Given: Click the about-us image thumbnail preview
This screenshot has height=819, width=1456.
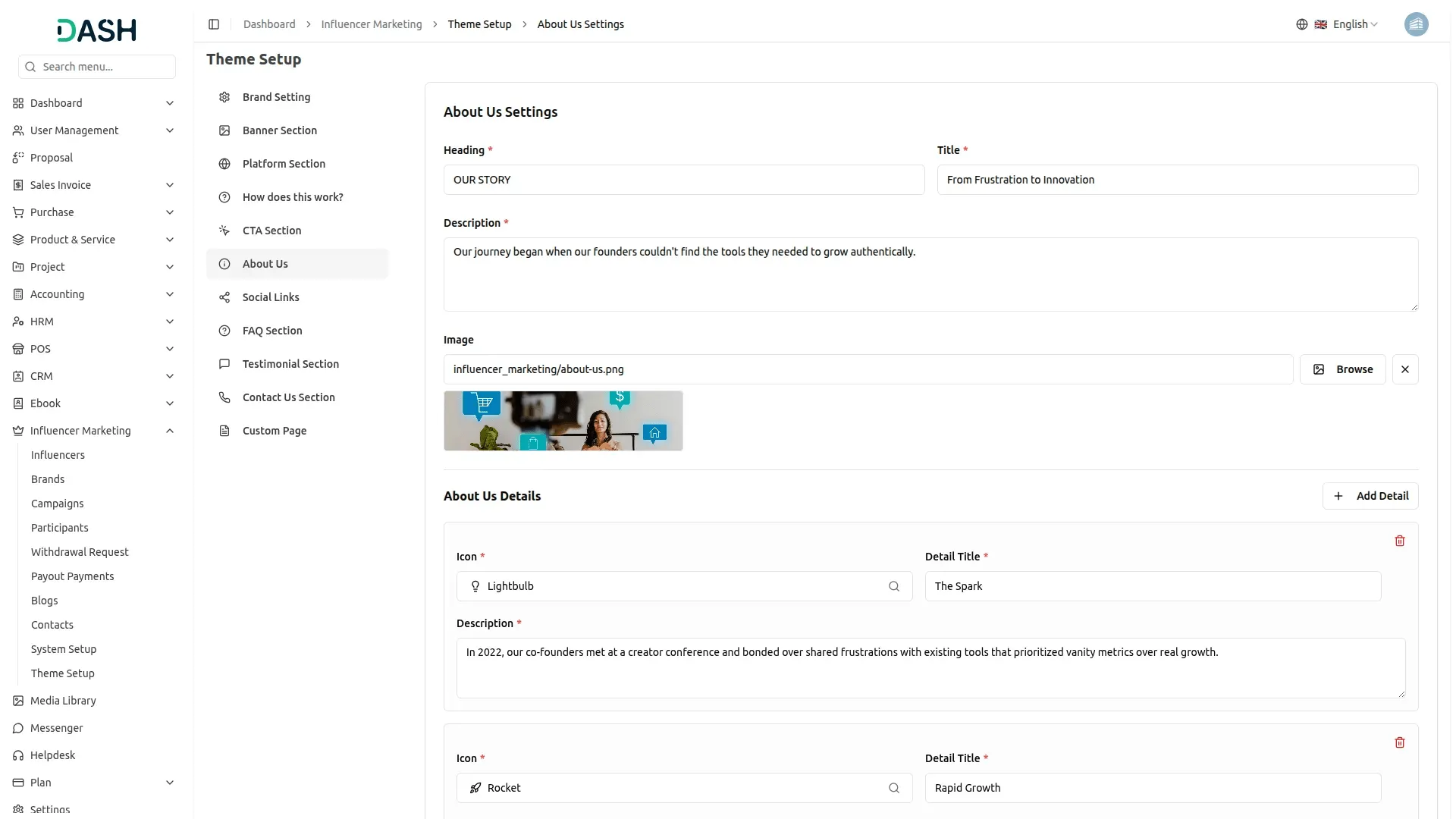Looking at the screenshot, I should coord(563,421).
